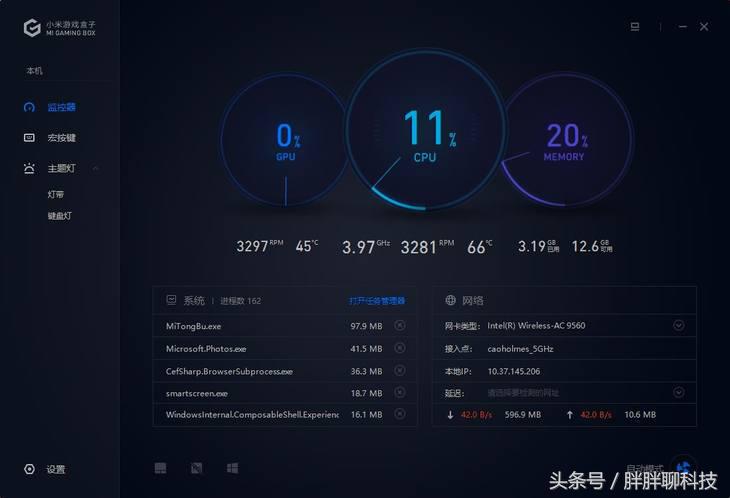Click the CPU frequency 3.97 GHz reading
Screen dimensions: 730x498
click(366, 247)
